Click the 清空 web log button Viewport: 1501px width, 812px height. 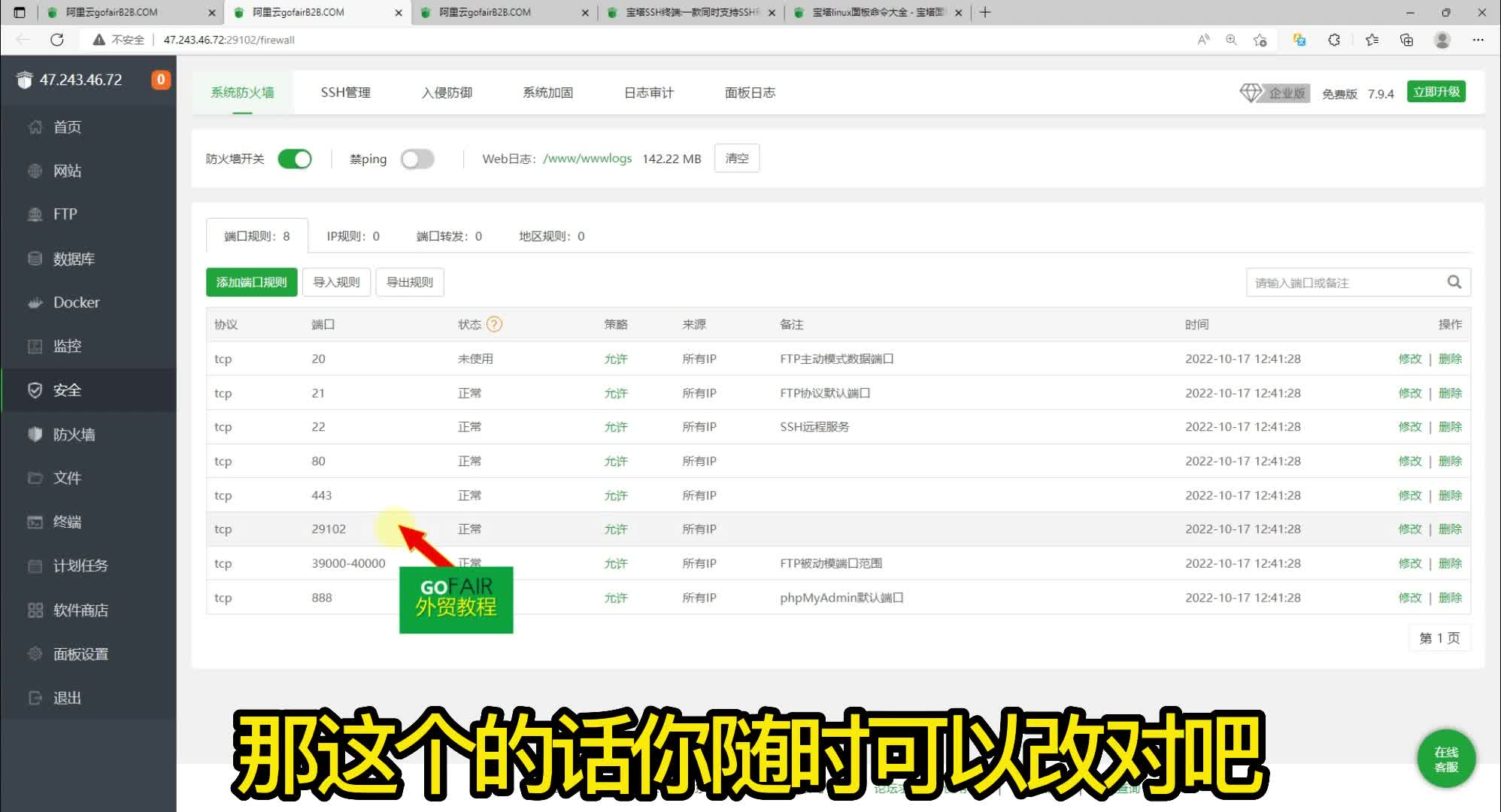(x=737, y=158)
